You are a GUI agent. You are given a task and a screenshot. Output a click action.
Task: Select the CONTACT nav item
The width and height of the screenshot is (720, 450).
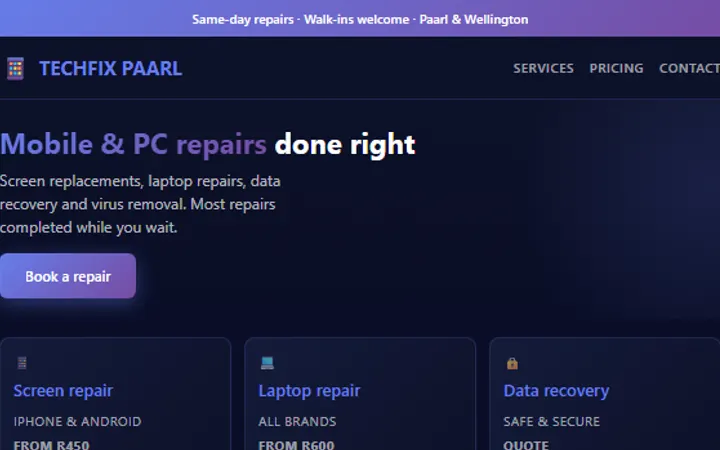[x=689, y=68]
